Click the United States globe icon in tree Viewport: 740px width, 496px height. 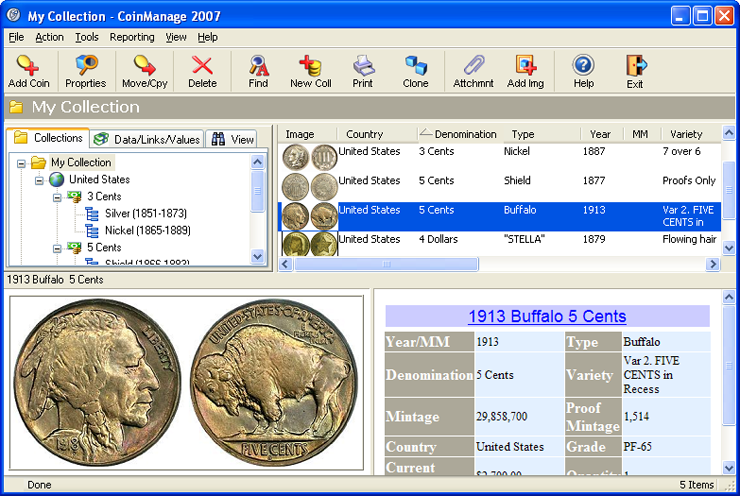click(57, 179)
